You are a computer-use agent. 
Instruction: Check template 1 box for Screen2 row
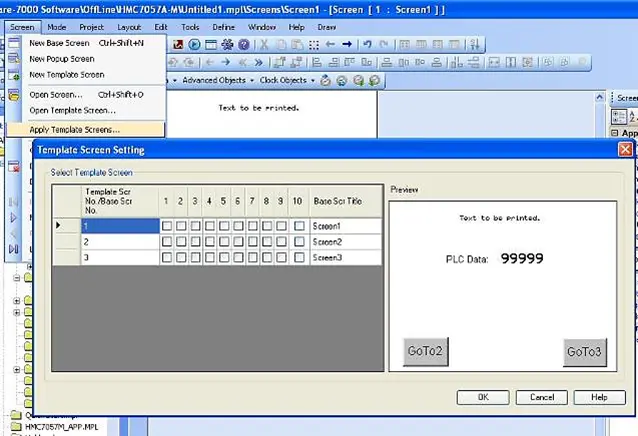[x=166, y=242]
